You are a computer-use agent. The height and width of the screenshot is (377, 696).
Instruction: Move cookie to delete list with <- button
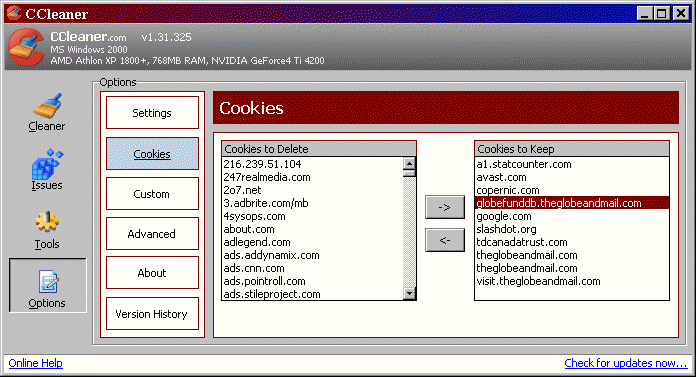[445, 240]
